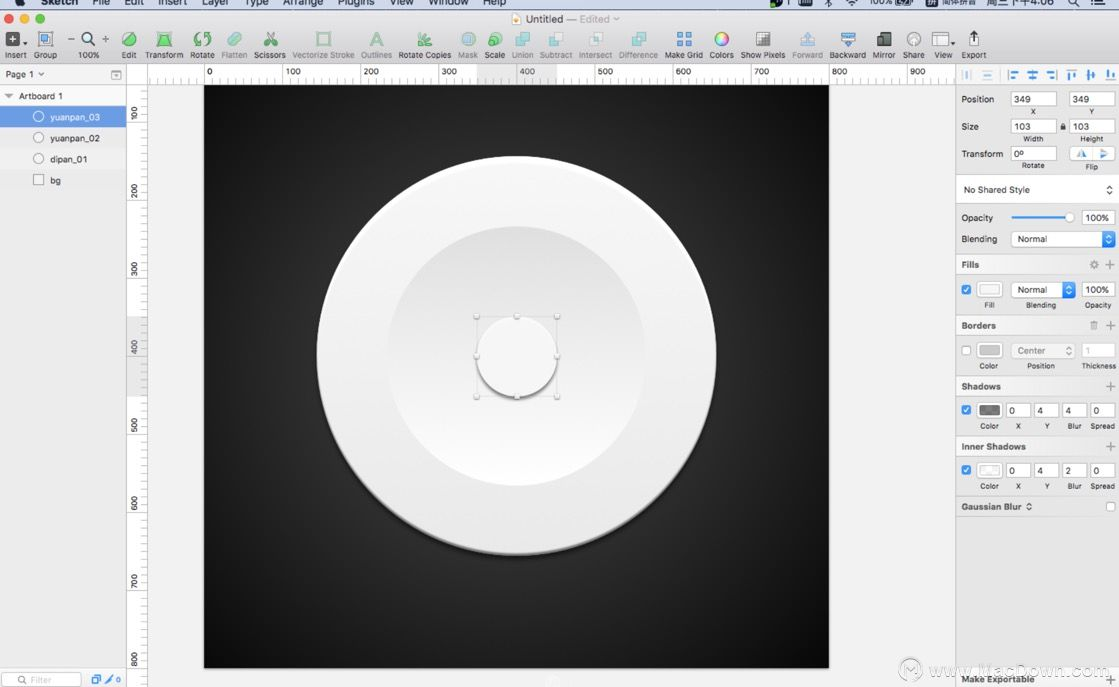The height and width of the screenshot is (687, 1119).
Task: Click the Rotate input field
Action: pyautogui.click(x=1033, y=153)
